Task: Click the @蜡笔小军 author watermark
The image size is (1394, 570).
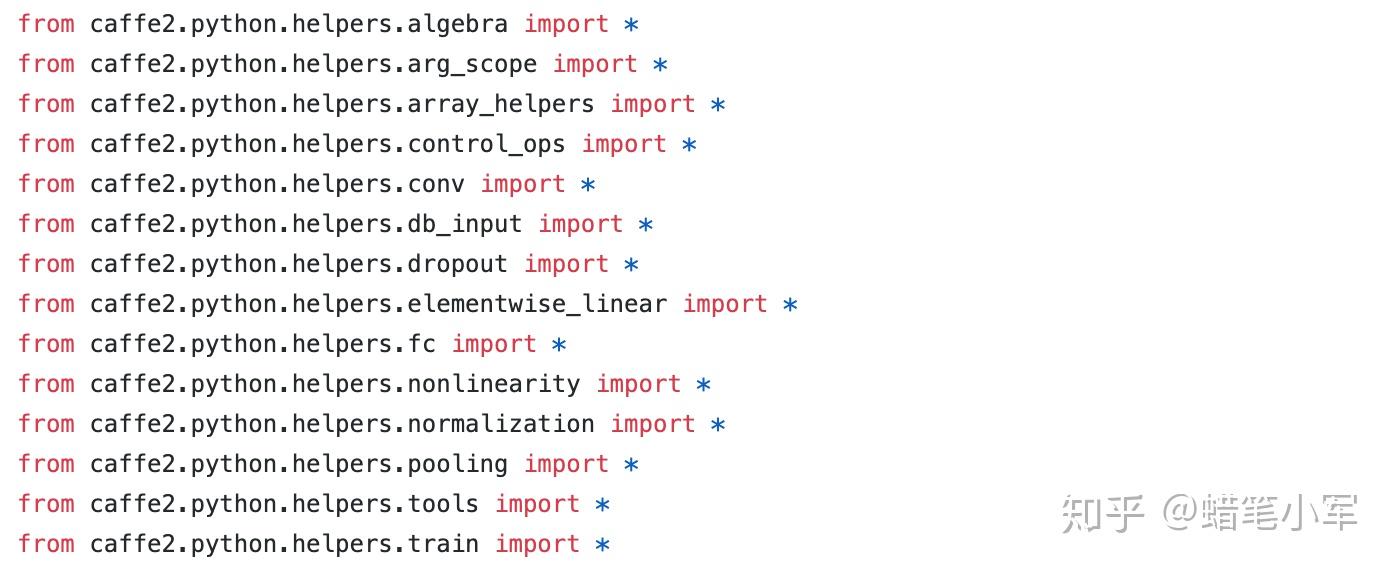Action: [1260, 513]
